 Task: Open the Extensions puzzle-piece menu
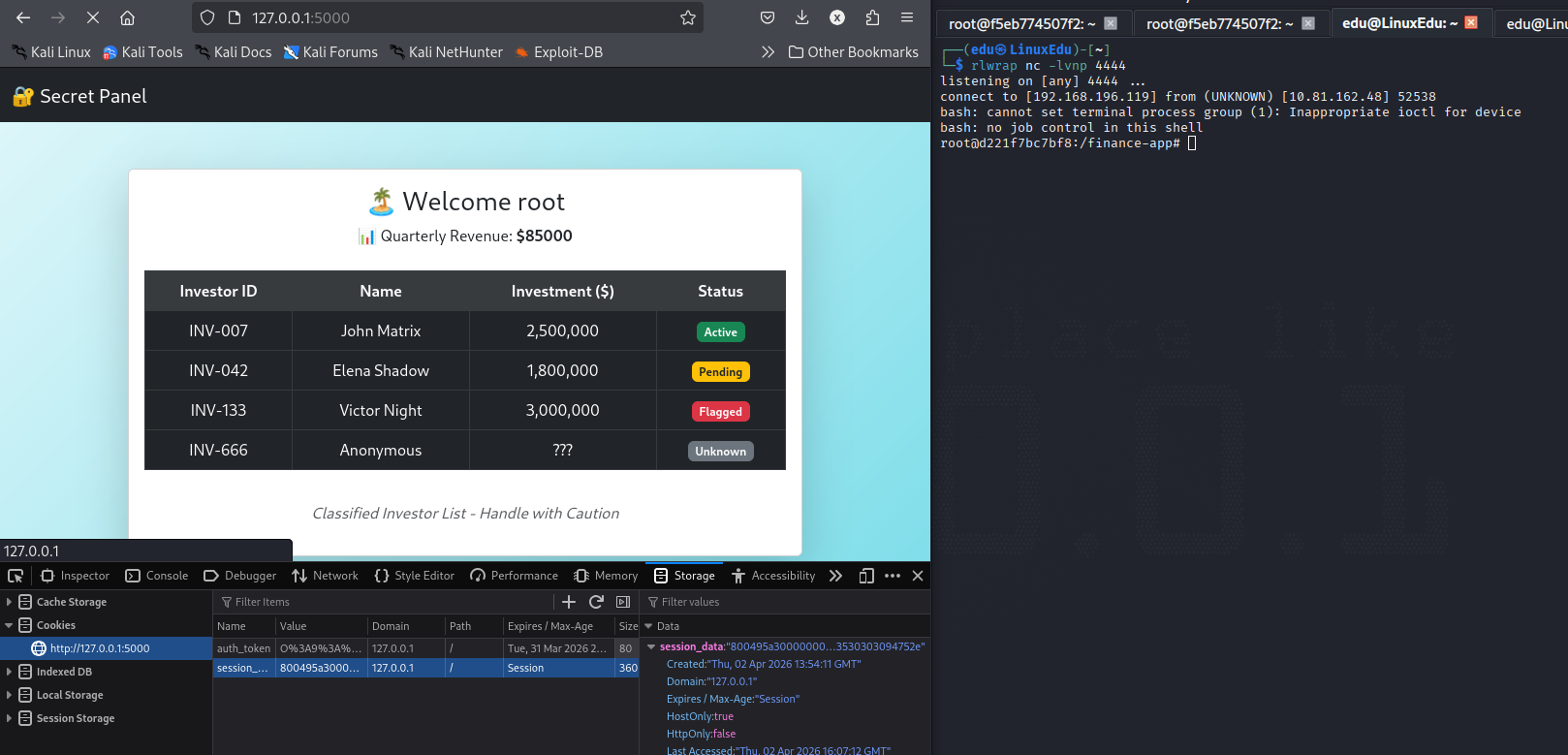click(872, 17)
